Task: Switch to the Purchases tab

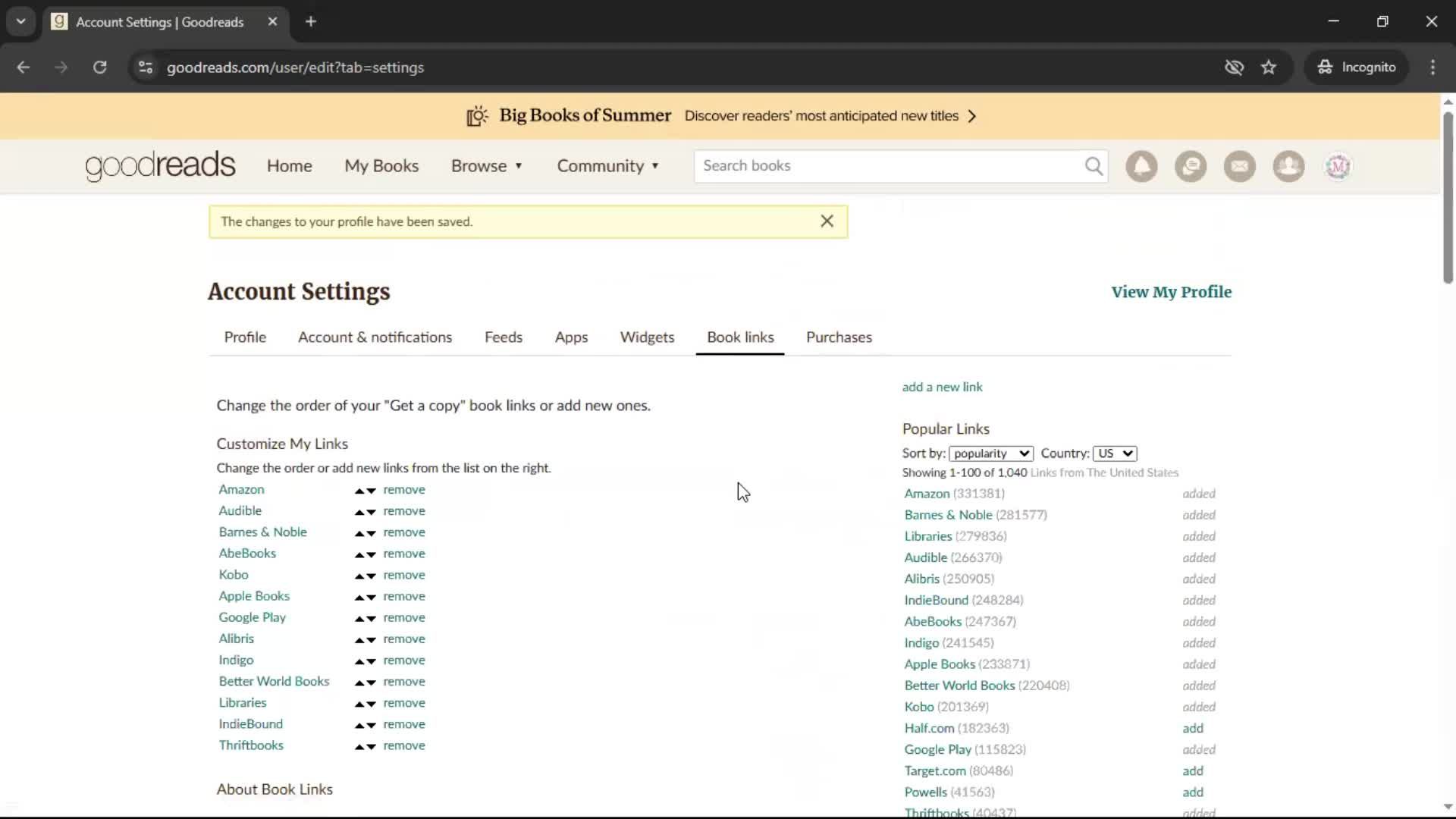Action: (839, 337)
